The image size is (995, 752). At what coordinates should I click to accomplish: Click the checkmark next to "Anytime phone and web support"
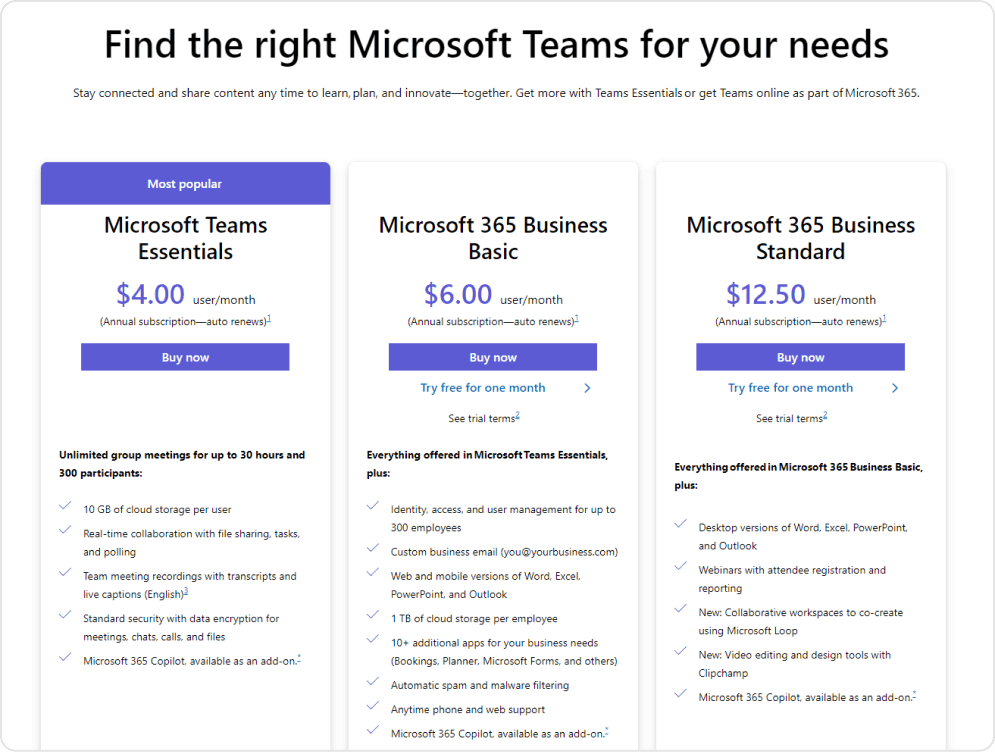(374, 709)
